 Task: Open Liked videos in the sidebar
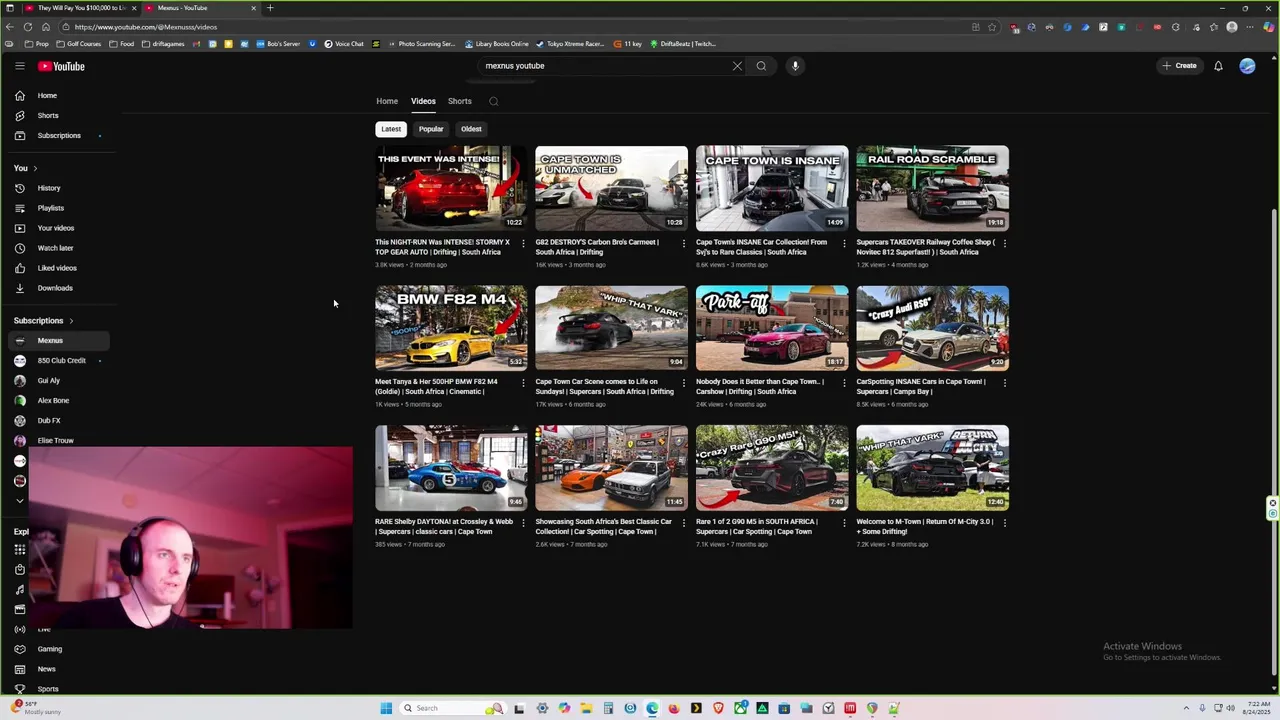[x=58, y=268]
